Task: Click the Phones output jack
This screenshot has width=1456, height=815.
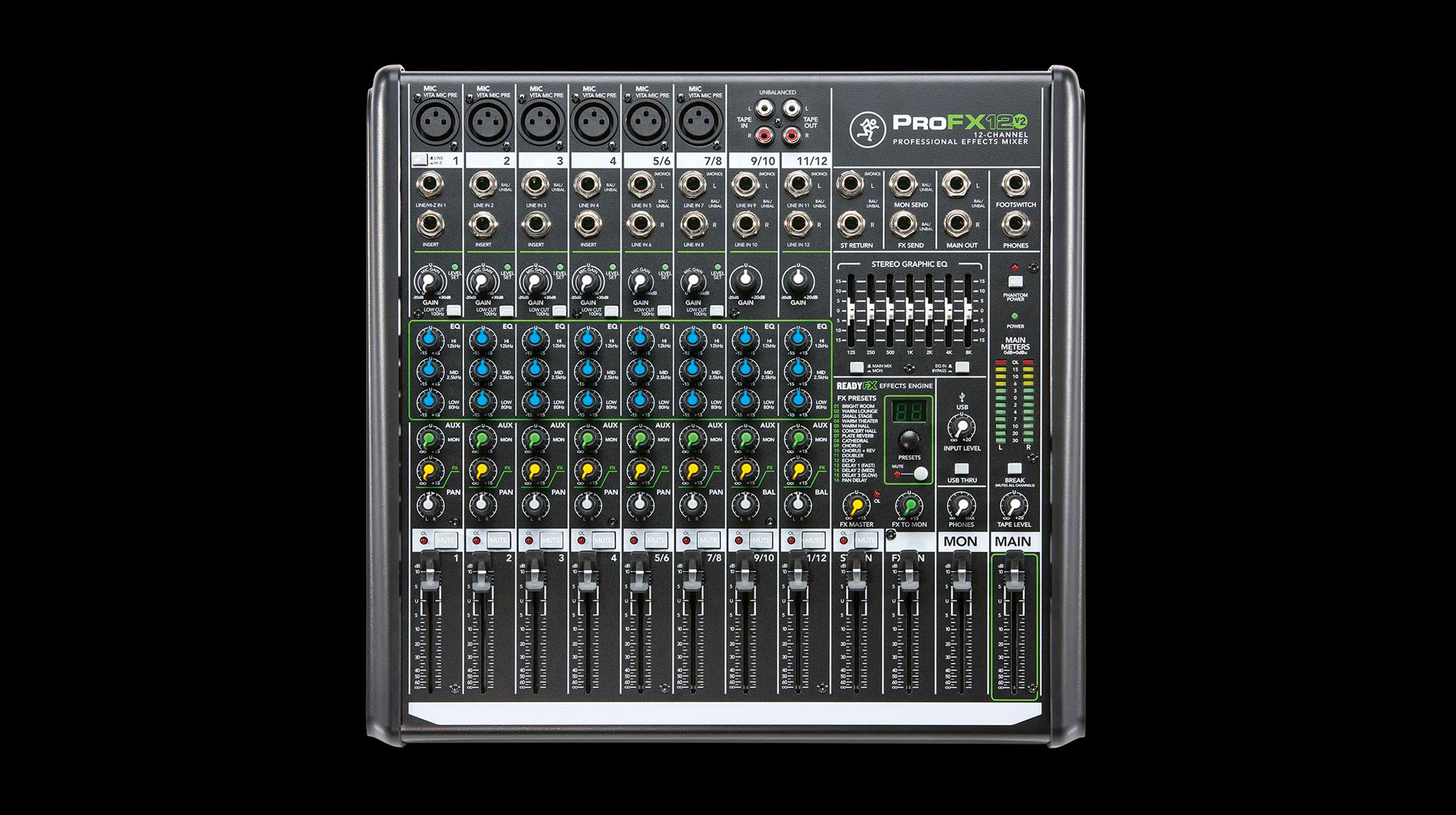Action: (1015, 225)
